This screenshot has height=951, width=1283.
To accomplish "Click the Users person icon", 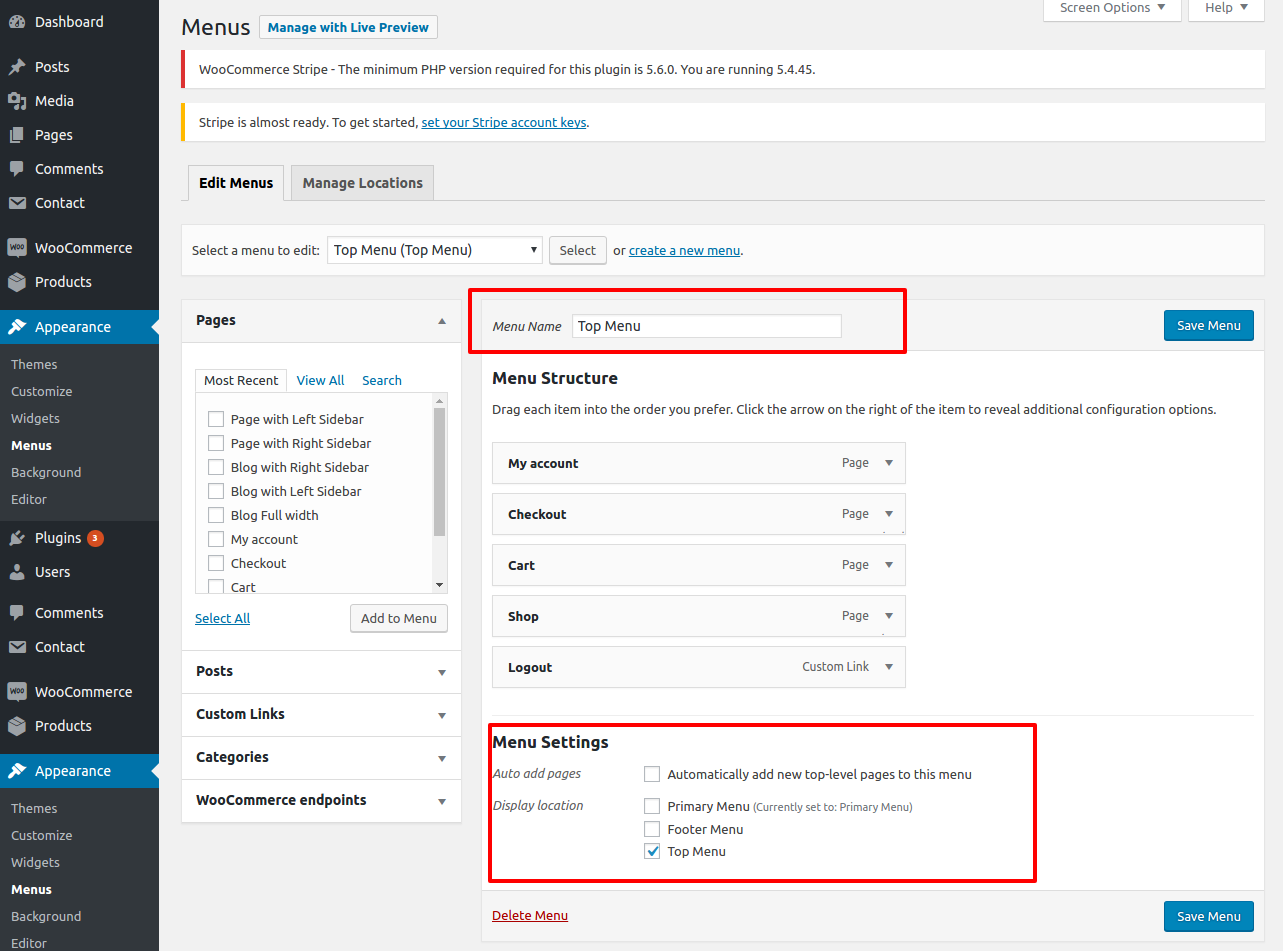I will pyautogui.click(x=17, y=572).
